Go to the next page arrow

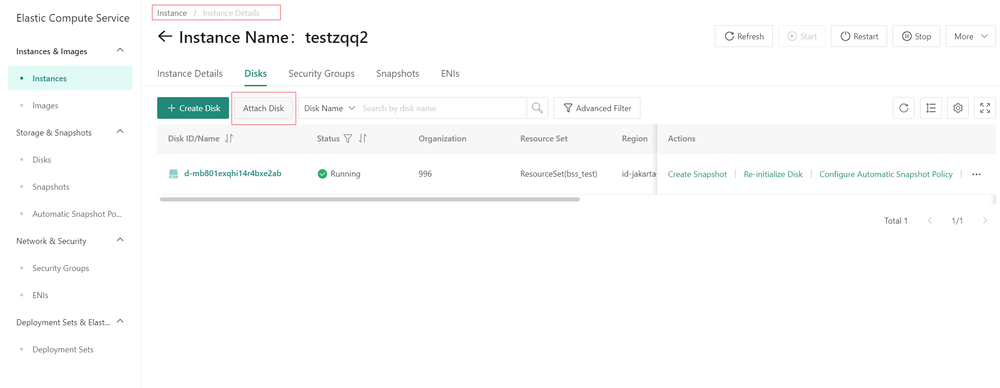[985, 221]
